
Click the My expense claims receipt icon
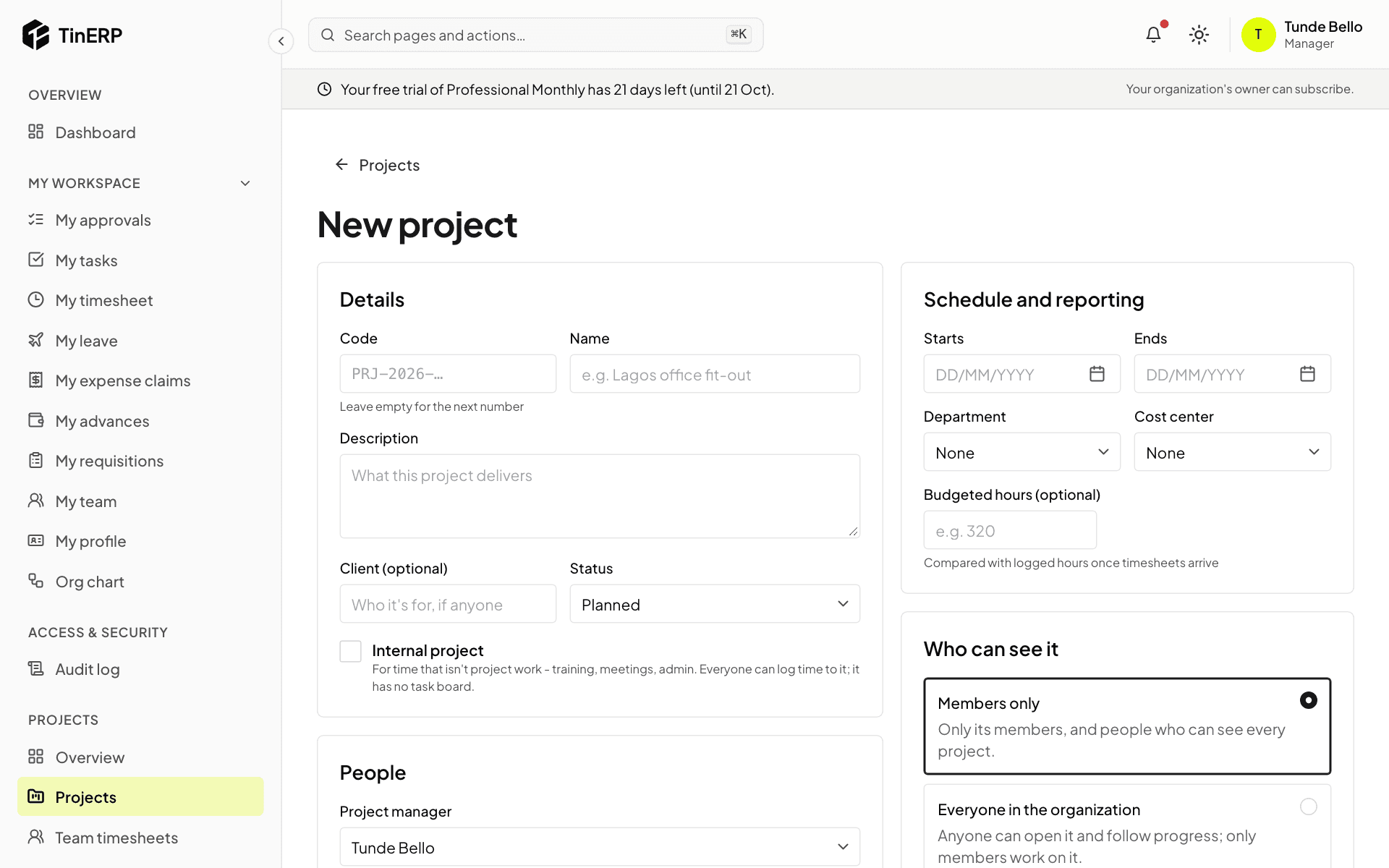coord(35,380)
